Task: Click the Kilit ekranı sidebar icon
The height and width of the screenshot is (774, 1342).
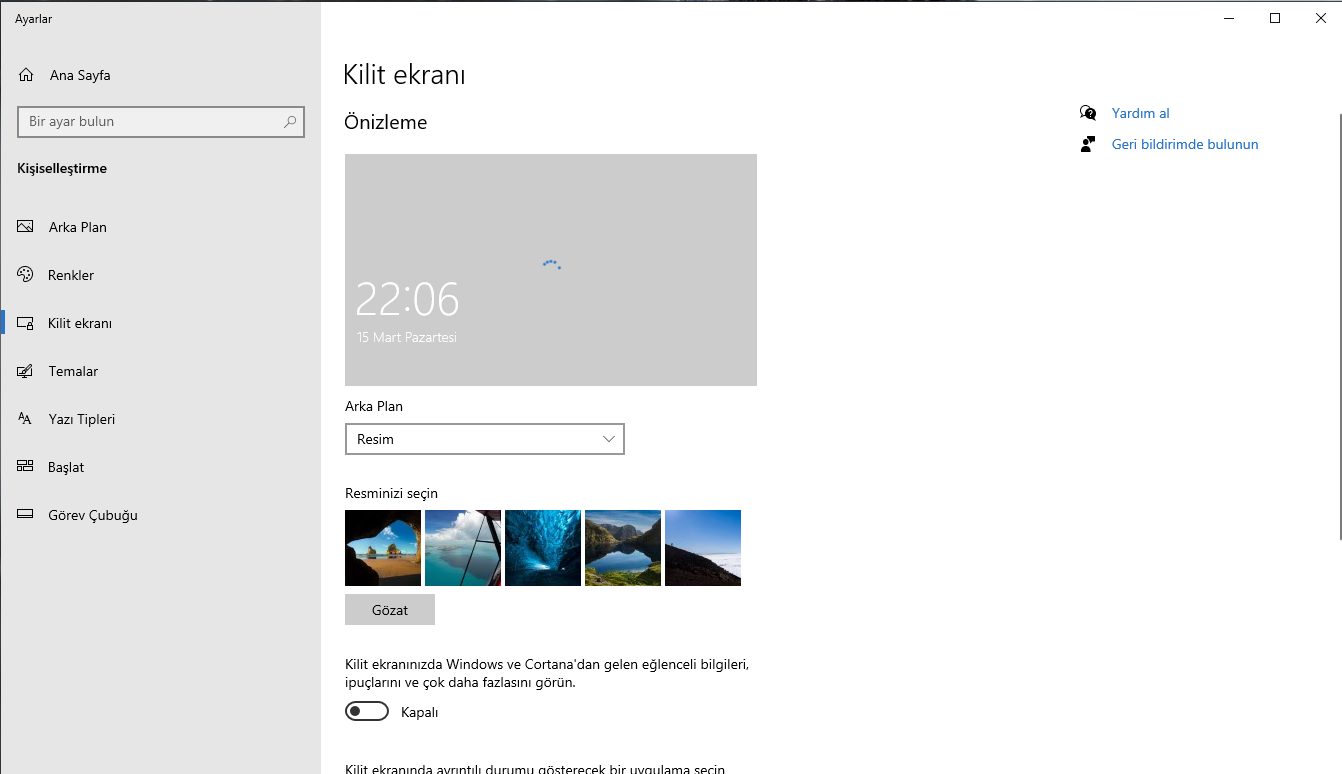Action: tap(26, 323)
